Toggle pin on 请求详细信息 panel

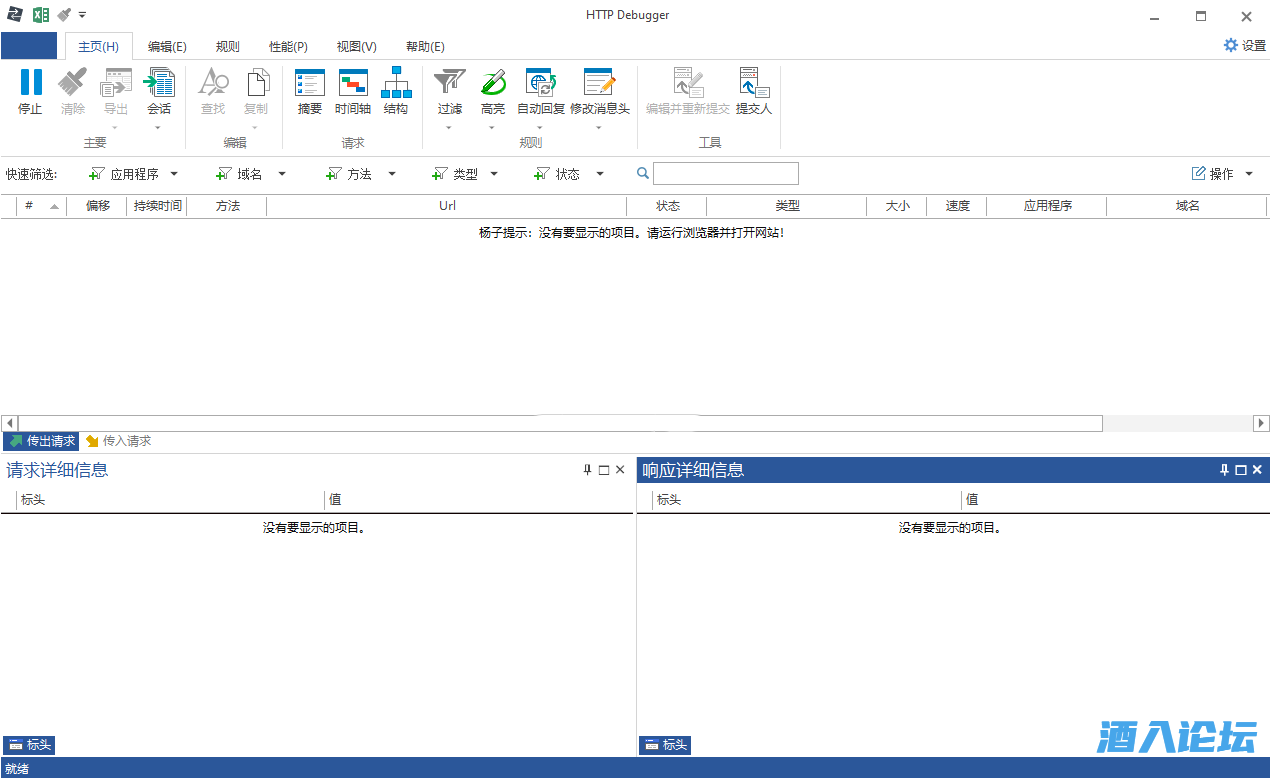(x=588, y=470)
